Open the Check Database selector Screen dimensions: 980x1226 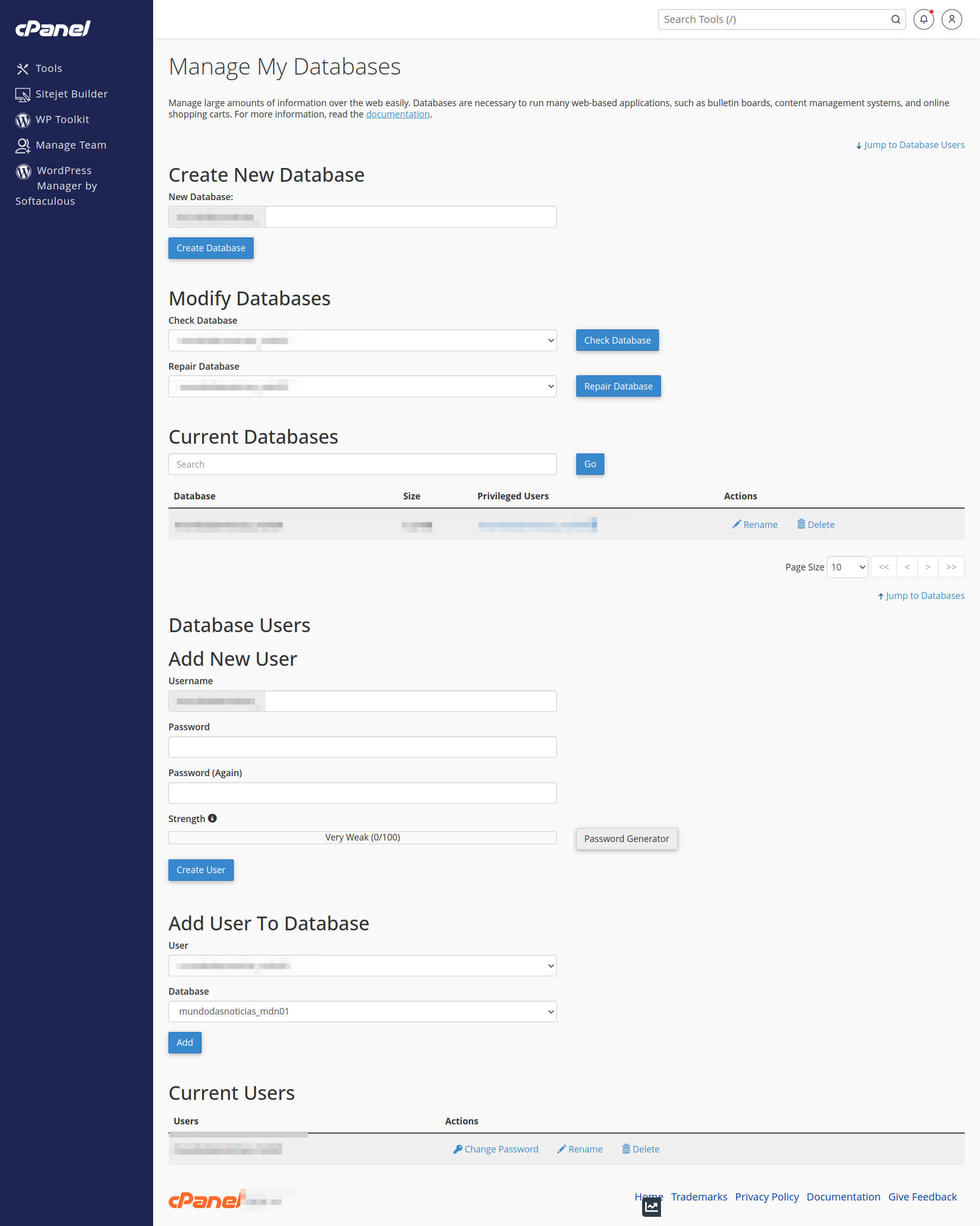pos(362,340)
